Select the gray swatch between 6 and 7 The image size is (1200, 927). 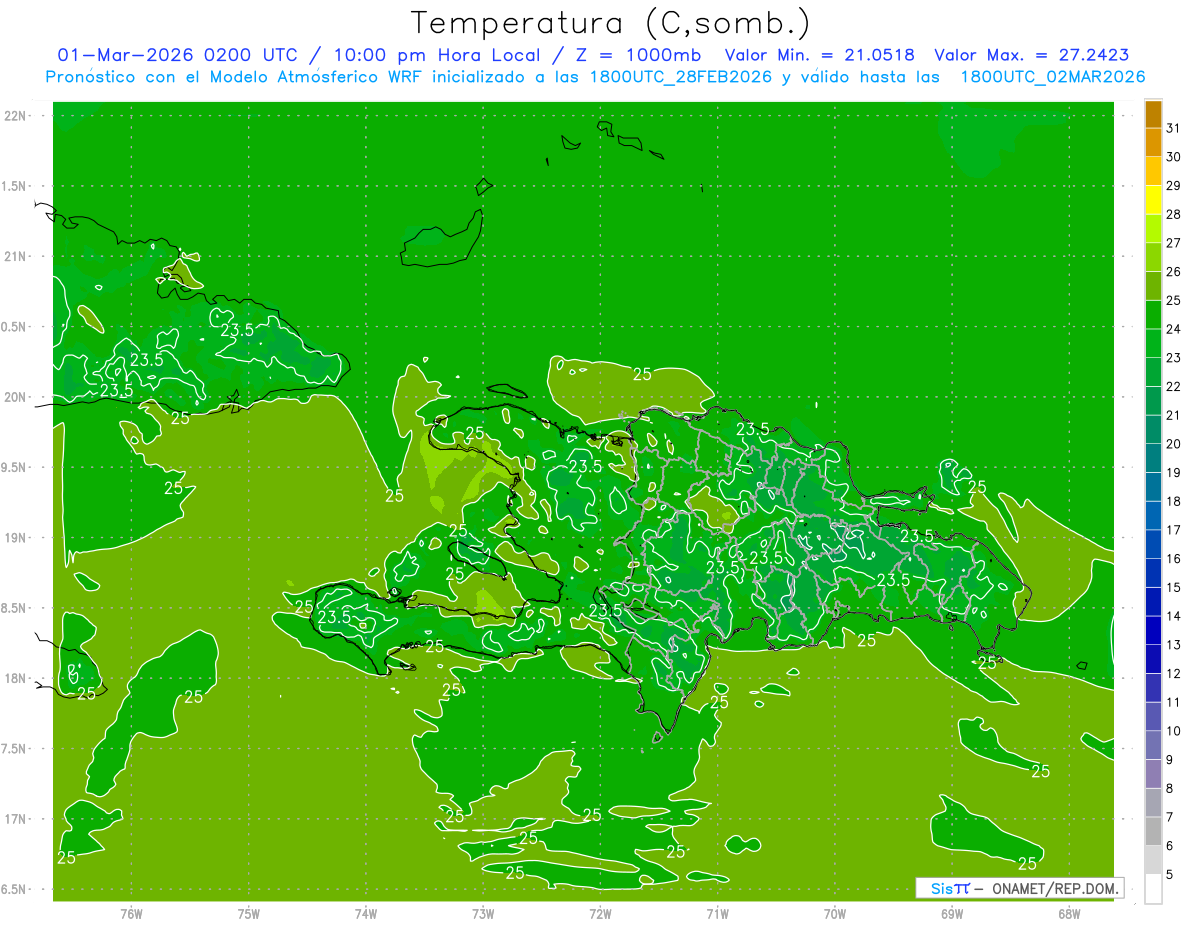(x=1153, y=831)
